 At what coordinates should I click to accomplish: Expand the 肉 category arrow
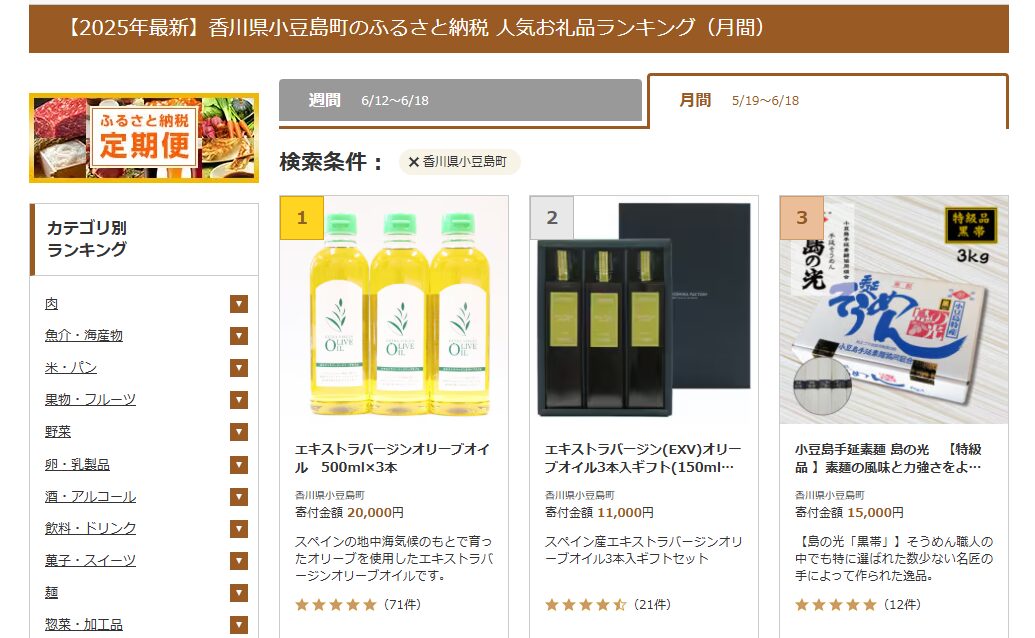pos(239,304)
